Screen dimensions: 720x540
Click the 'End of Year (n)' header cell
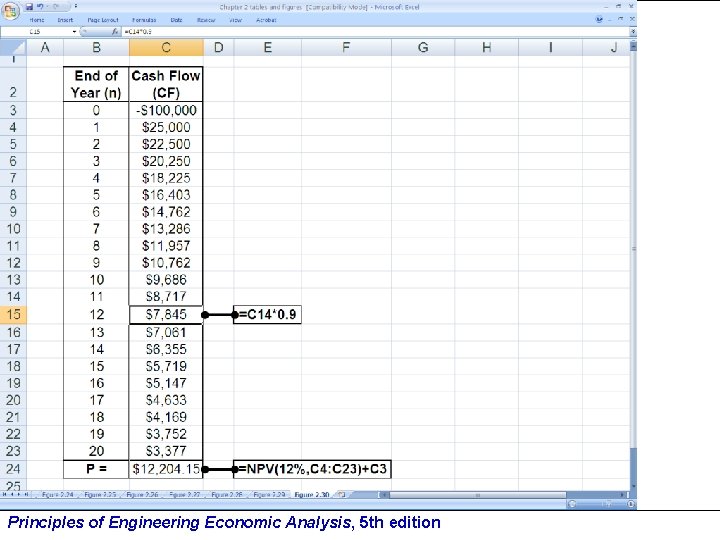pyautogui.click(x=96, y=84)
